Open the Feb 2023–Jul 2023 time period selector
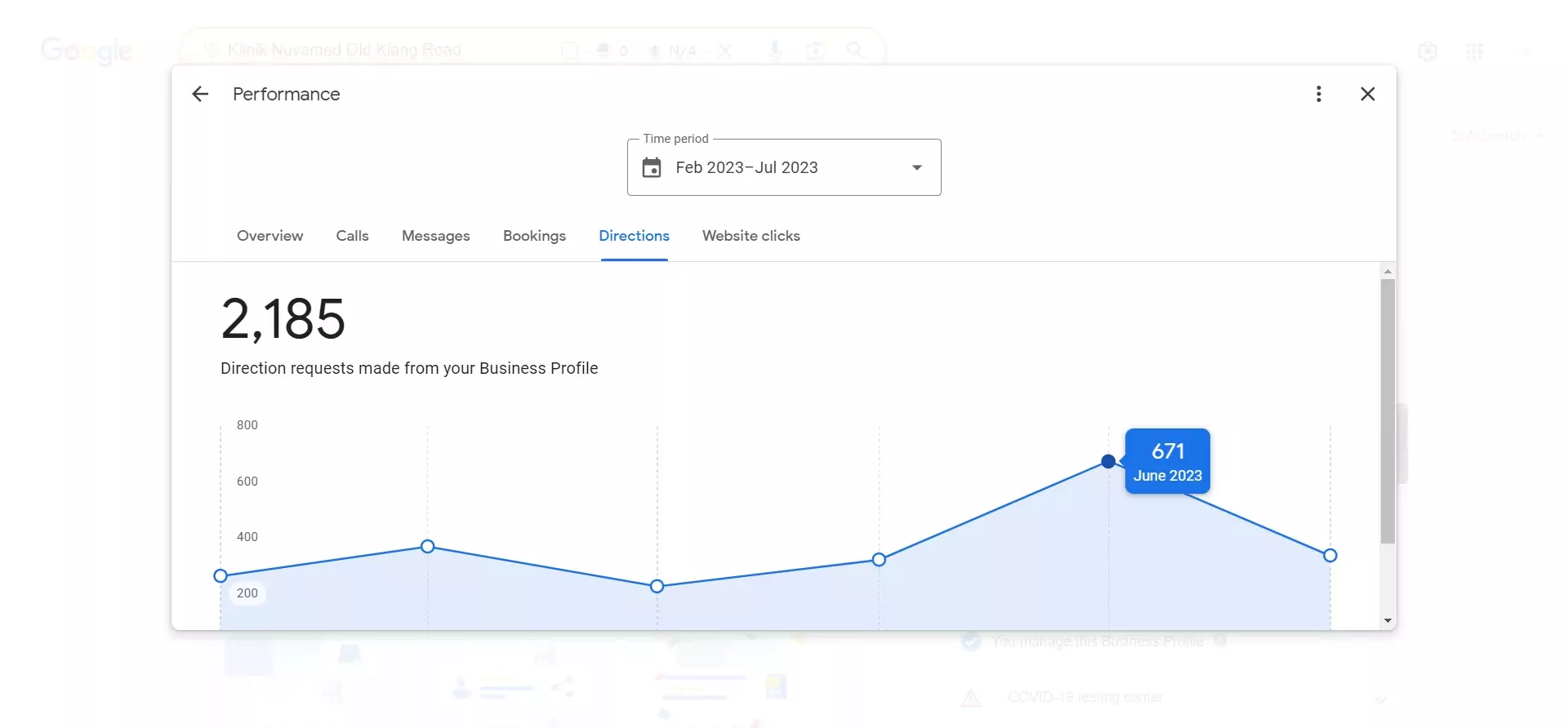Screen dimensions: 1568x728 784,167
